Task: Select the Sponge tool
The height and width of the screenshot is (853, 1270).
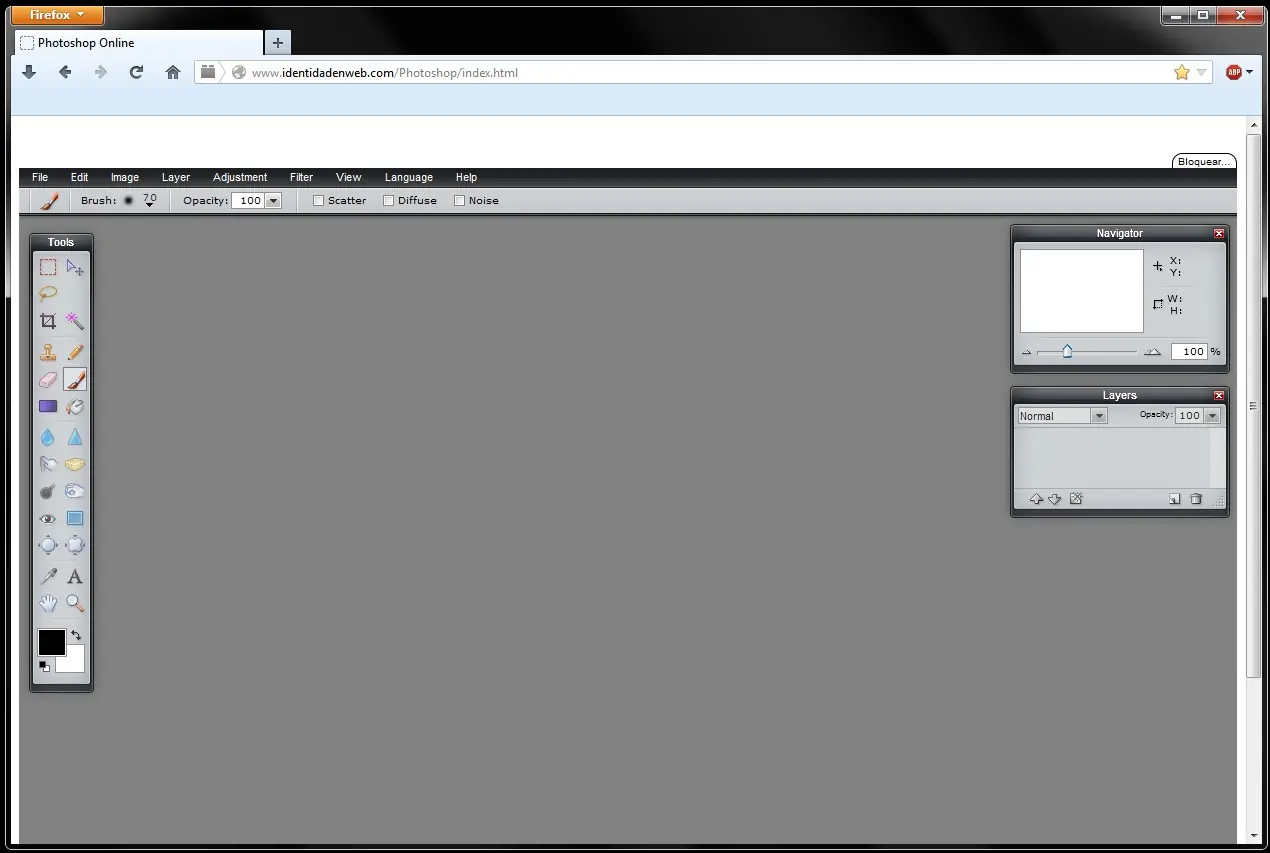Action: (75, 464)
